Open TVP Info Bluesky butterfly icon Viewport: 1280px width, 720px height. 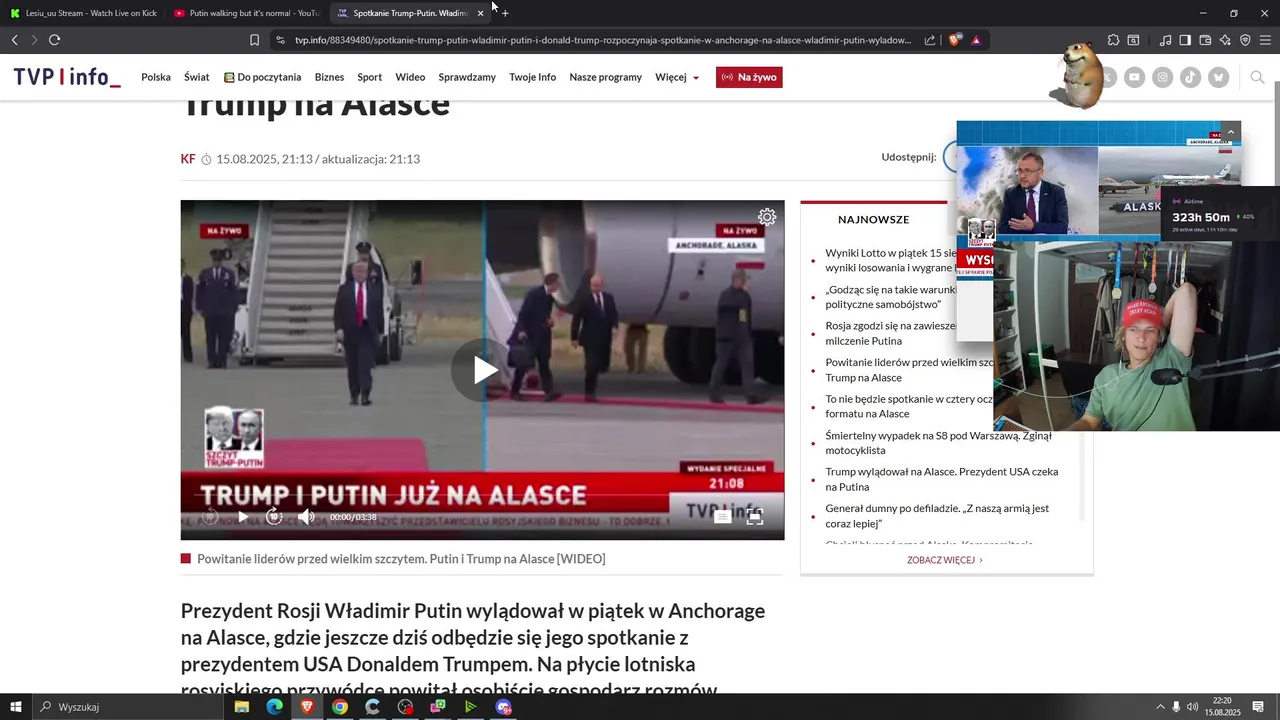(x=1218, y=77)
